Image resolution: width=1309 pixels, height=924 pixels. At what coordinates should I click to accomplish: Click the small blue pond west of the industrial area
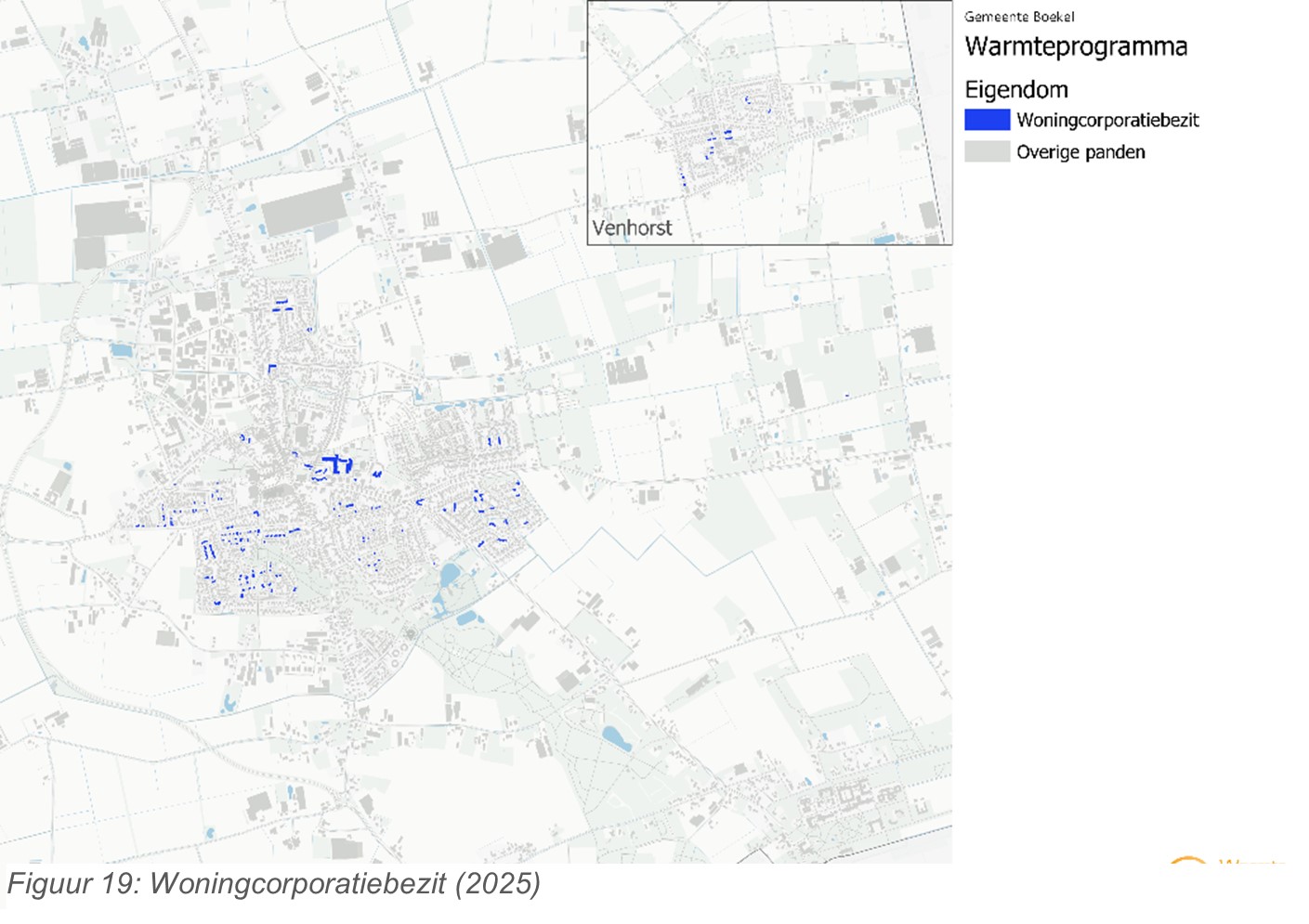(x=121, y=350)
